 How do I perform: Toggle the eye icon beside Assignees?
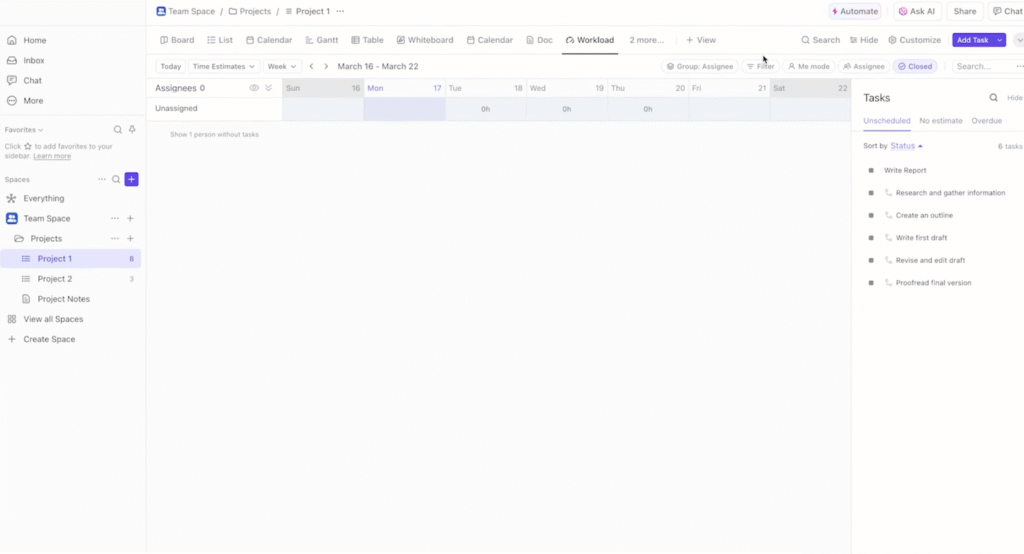coord(254,88)
